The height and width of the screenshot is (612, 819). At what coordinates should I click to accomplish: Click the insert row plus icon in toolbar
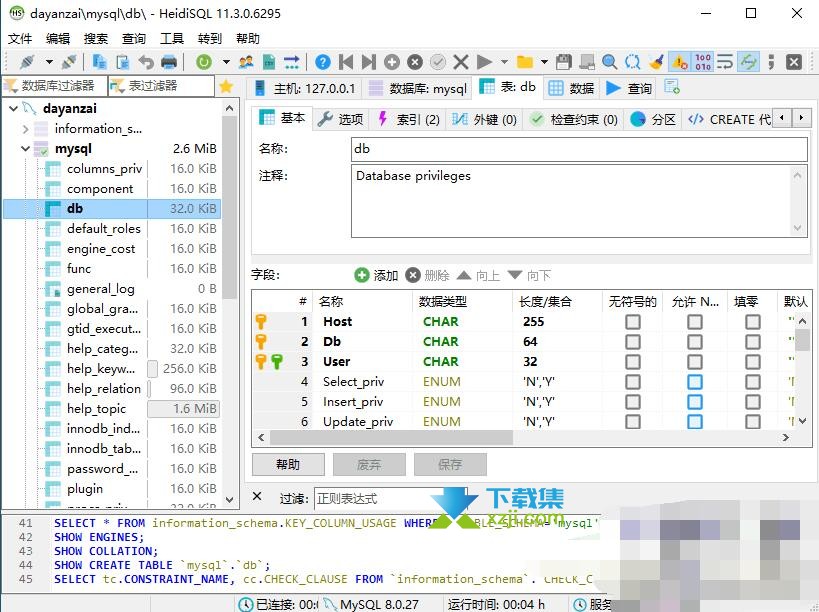[x=392, y=62]
